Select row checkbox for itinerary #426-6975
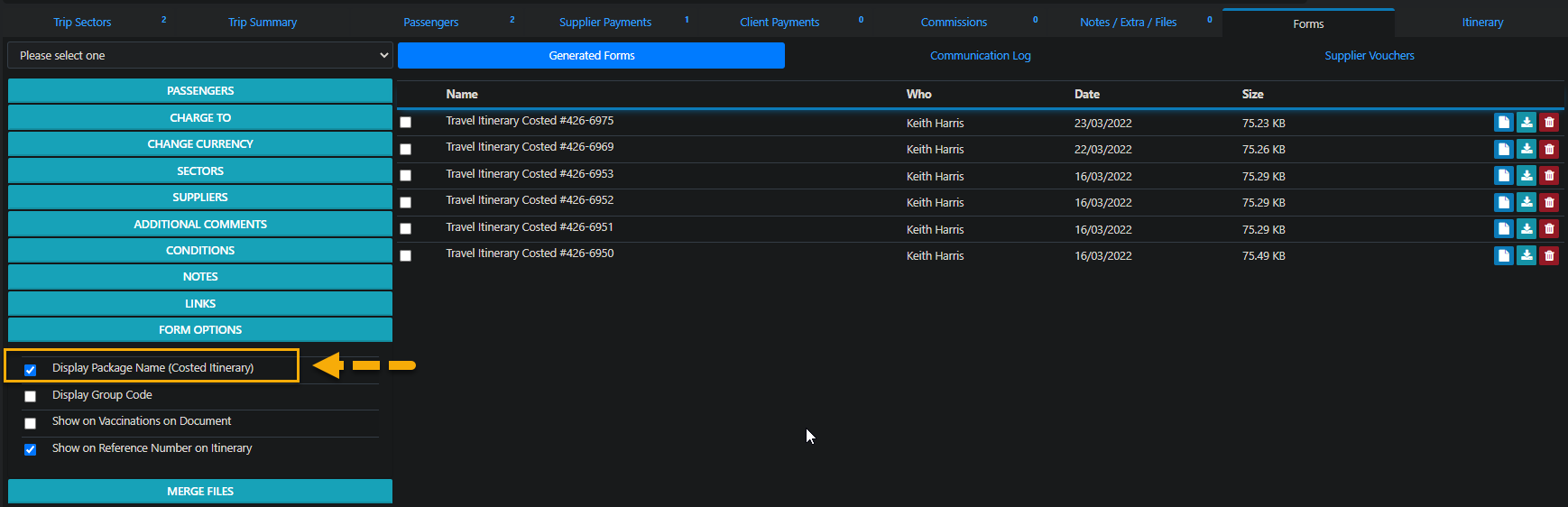The image size is (1568, 507). [x=406, y=123]
